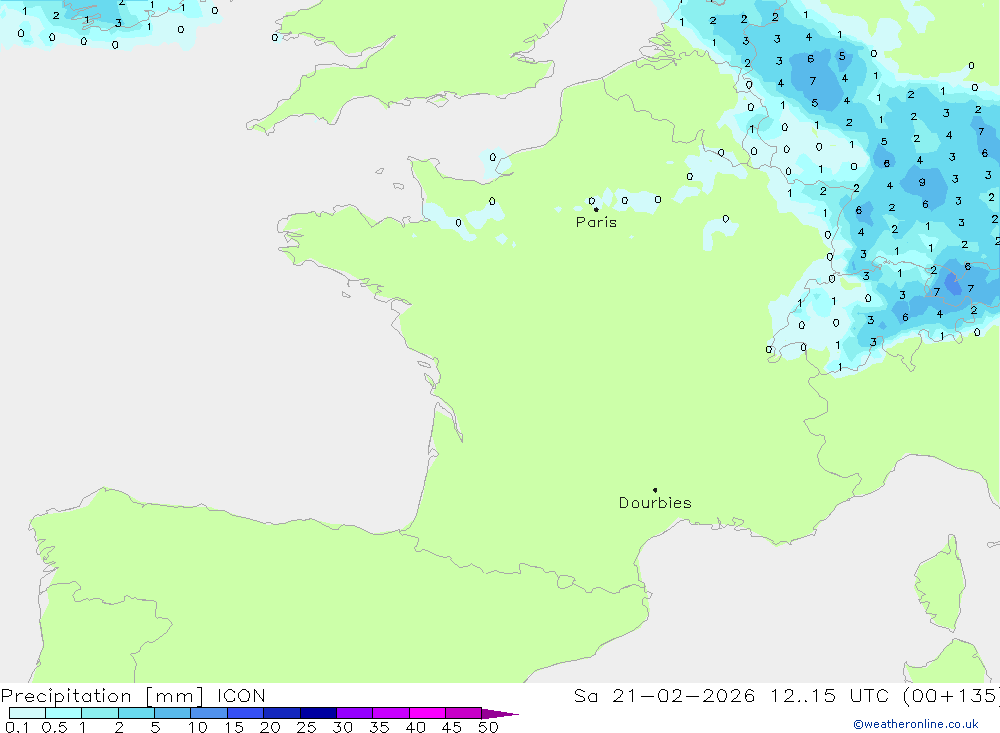
Task: Click the precipitation value 9 on the map
Action: [x=922, y=182]
